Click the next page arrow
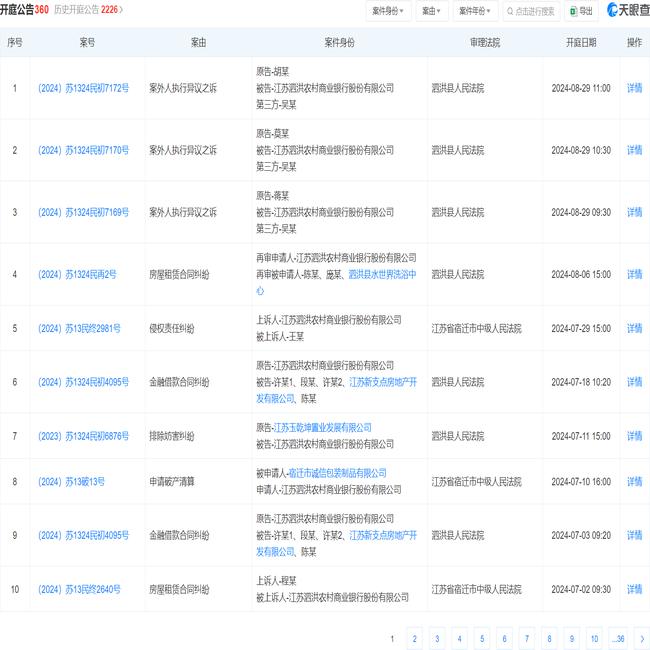 (643, 638)
